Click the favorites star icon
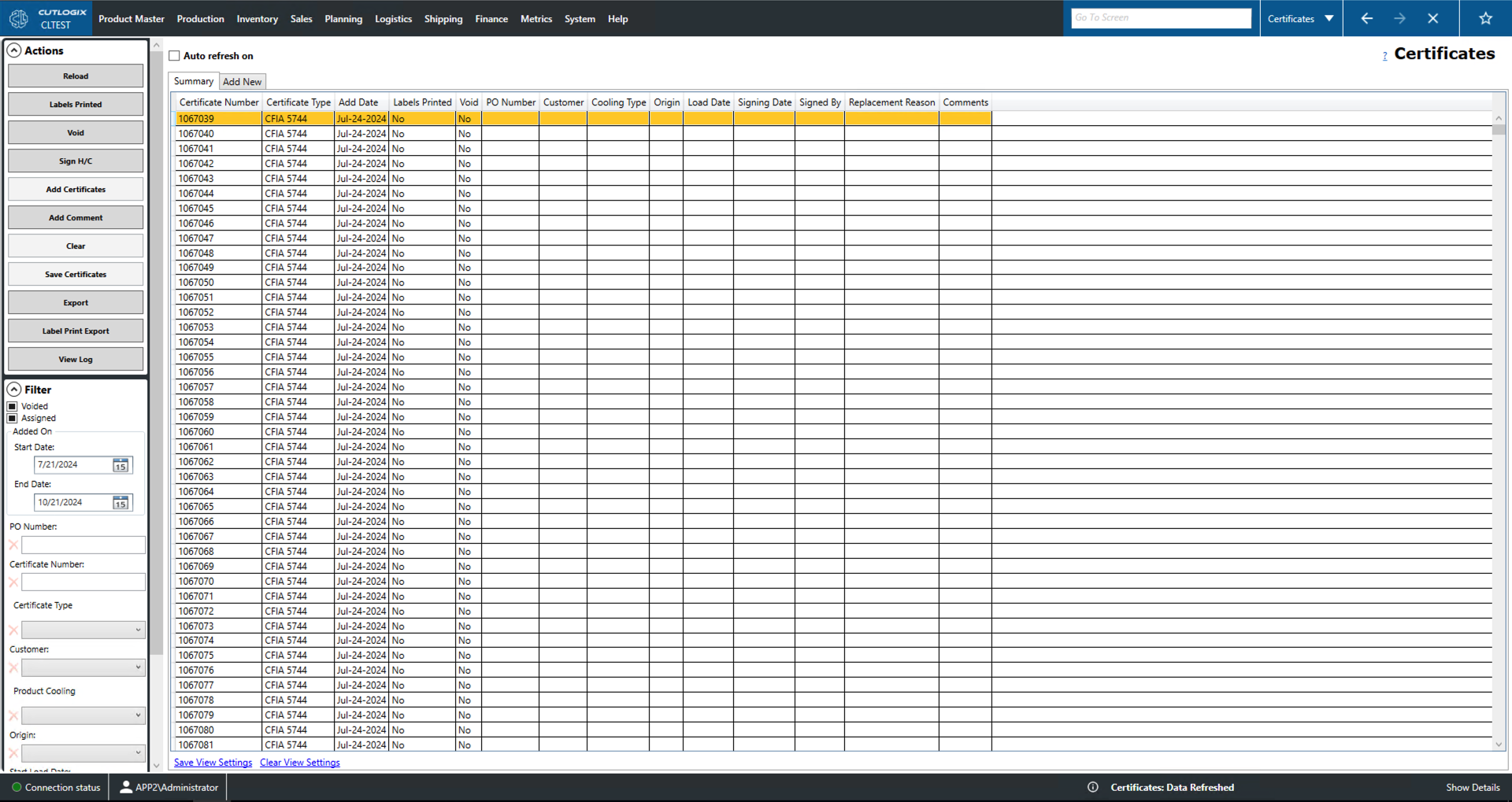Viewport: 1512px width, 802px height. [1485, 17]
